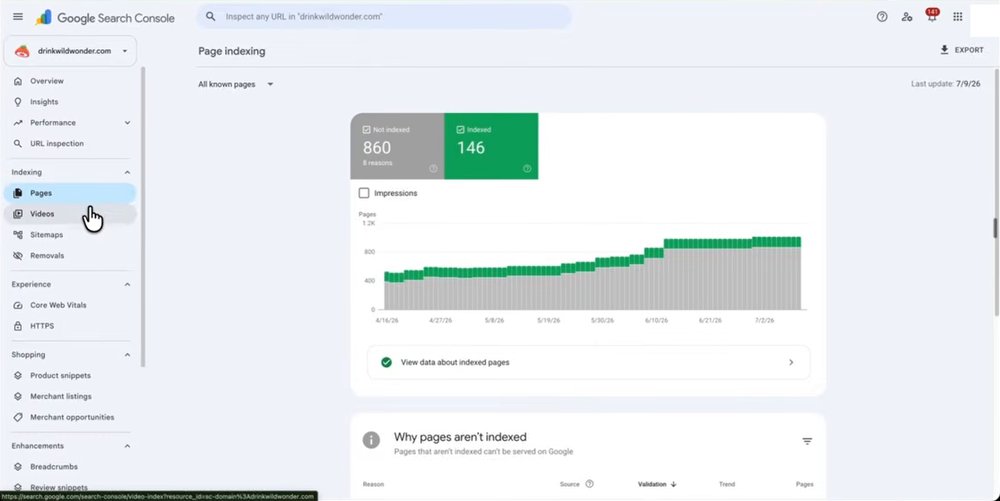Open the Breadcrumbs enhancement report
The width and height of the screenshot is (1000, 501).
click(x=70, y=467)
